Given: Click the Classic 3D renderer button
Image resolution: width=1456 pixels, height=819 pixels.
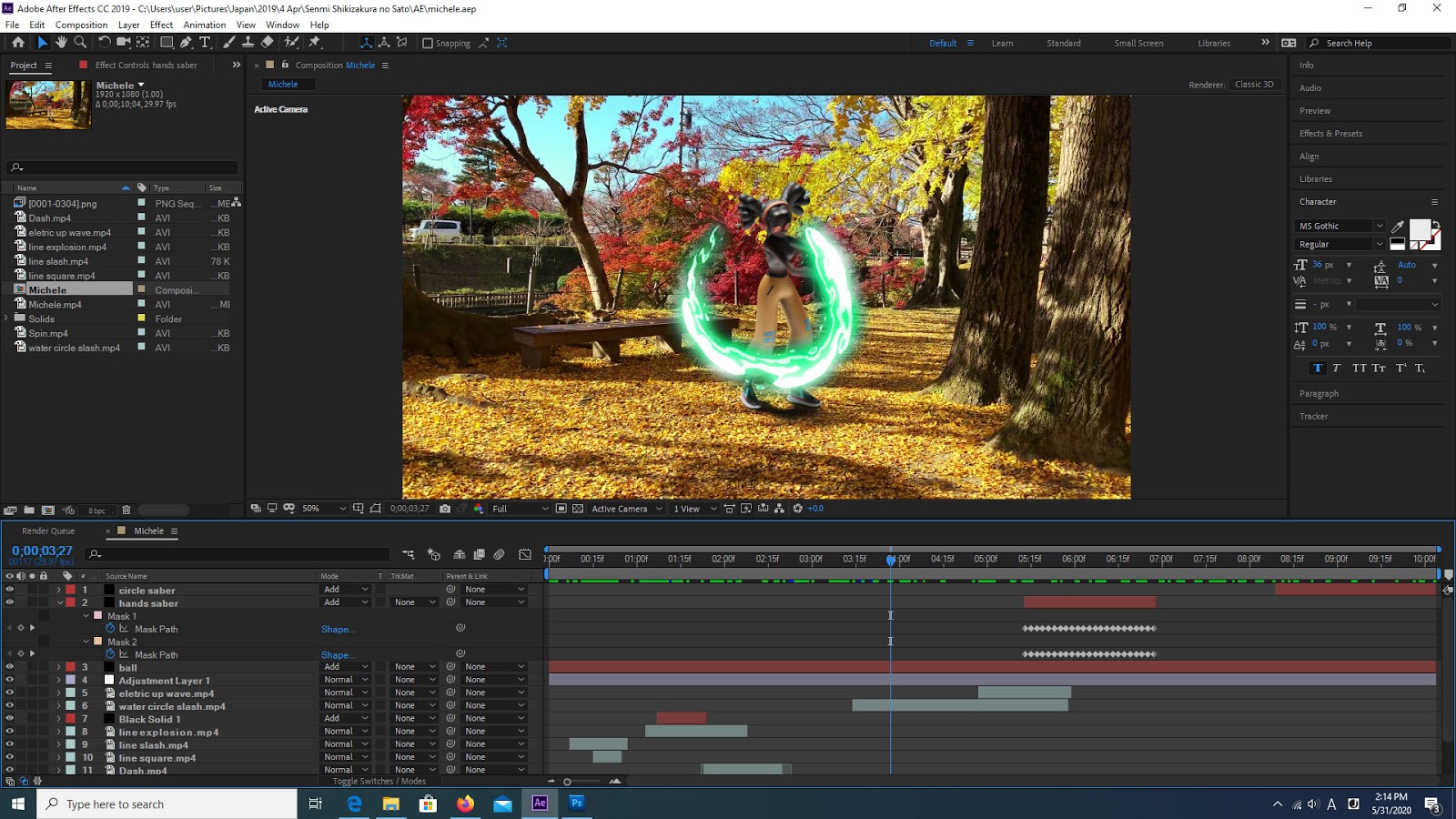Looking at the screenshot, I should click(1254, 85).
